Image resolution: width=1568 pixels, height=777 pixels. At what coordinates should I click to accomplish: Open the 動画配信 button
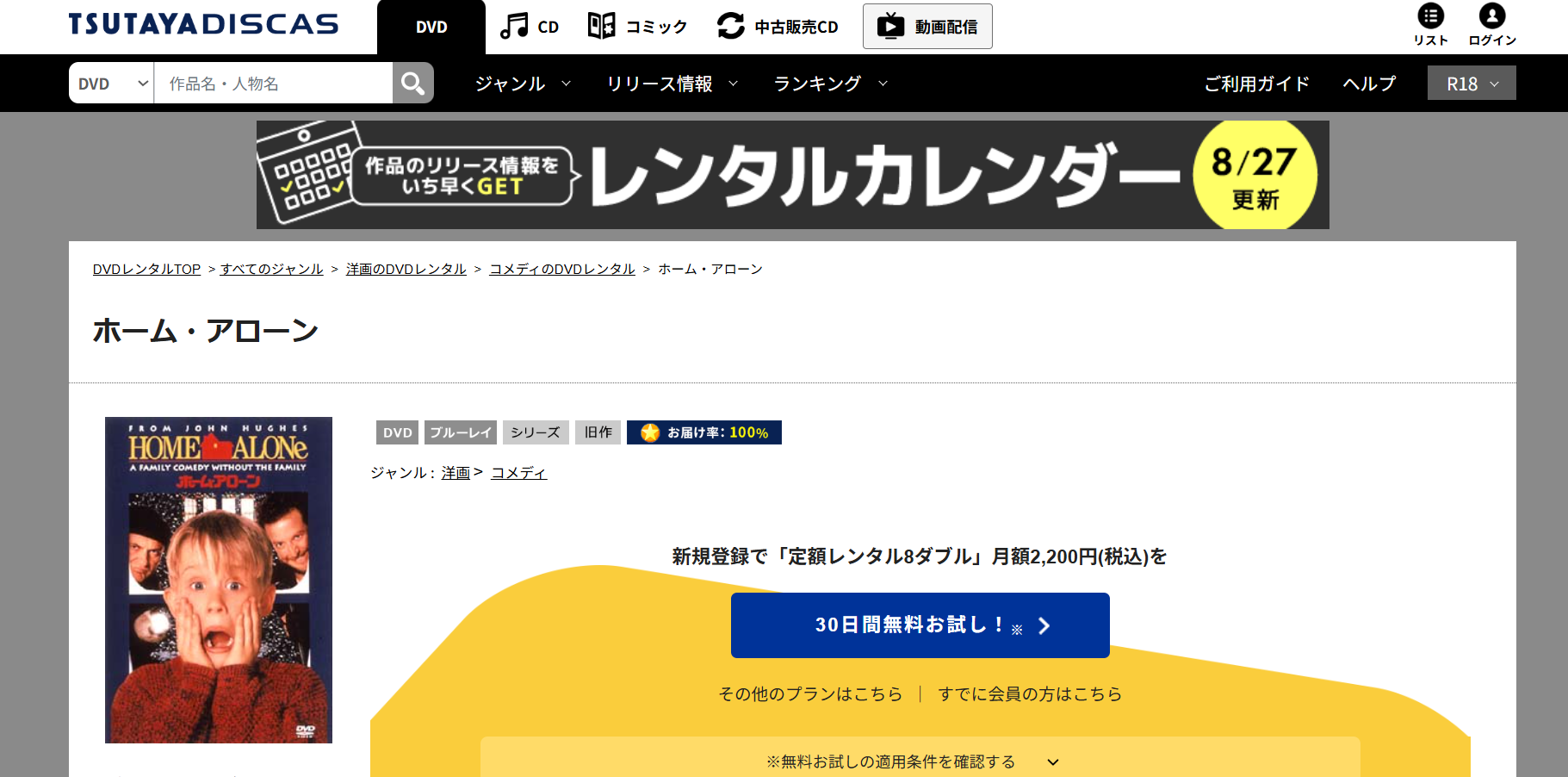[x=927, y=26]
